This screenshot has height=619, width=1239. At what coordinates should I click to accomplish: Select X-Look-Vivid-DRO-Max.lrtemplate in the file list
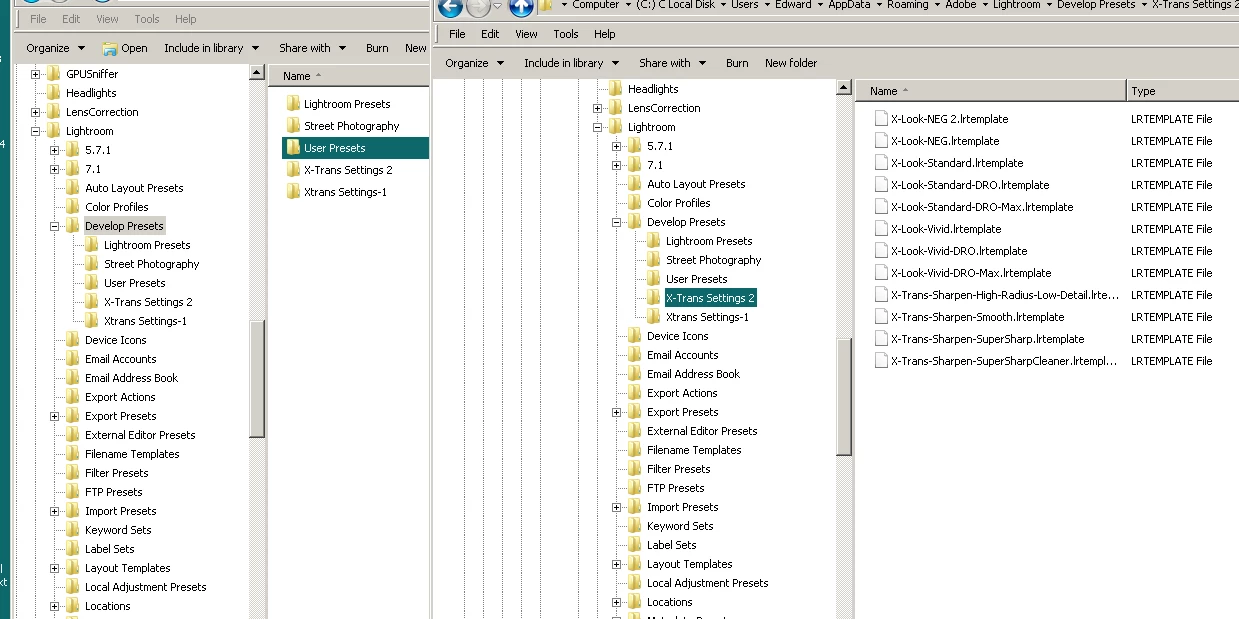971,273
